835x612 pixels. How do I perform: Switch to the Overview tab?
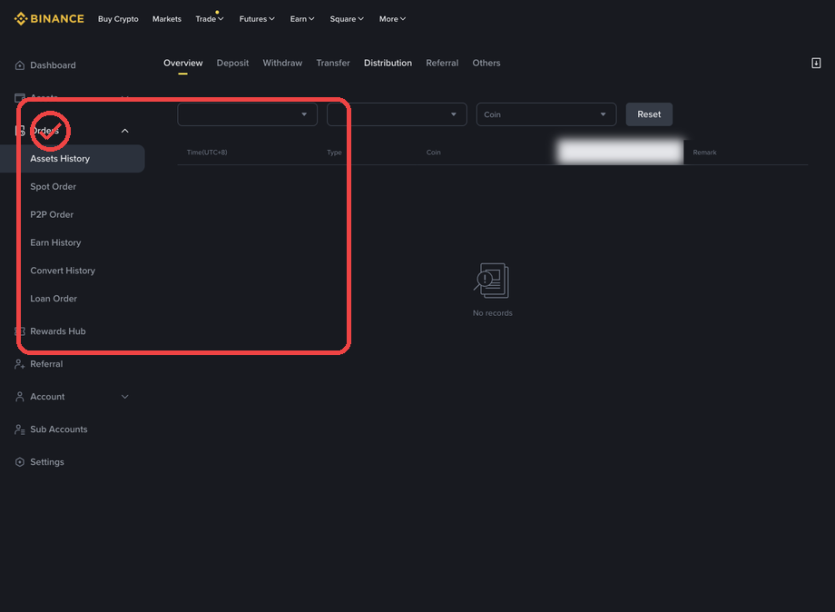tap(183, 63)
